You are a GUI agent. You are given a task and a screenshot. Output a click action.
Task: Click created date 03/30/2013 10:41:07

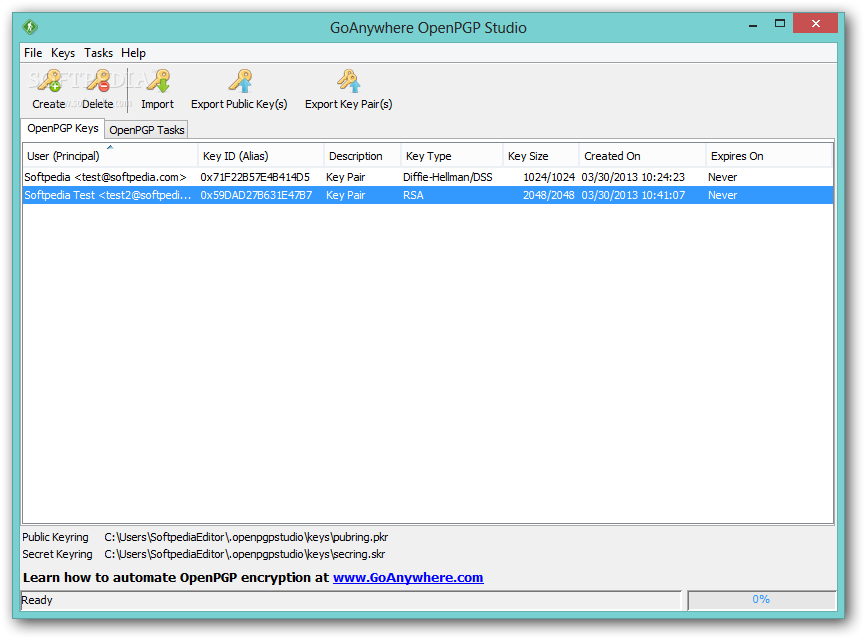(633, 195)
